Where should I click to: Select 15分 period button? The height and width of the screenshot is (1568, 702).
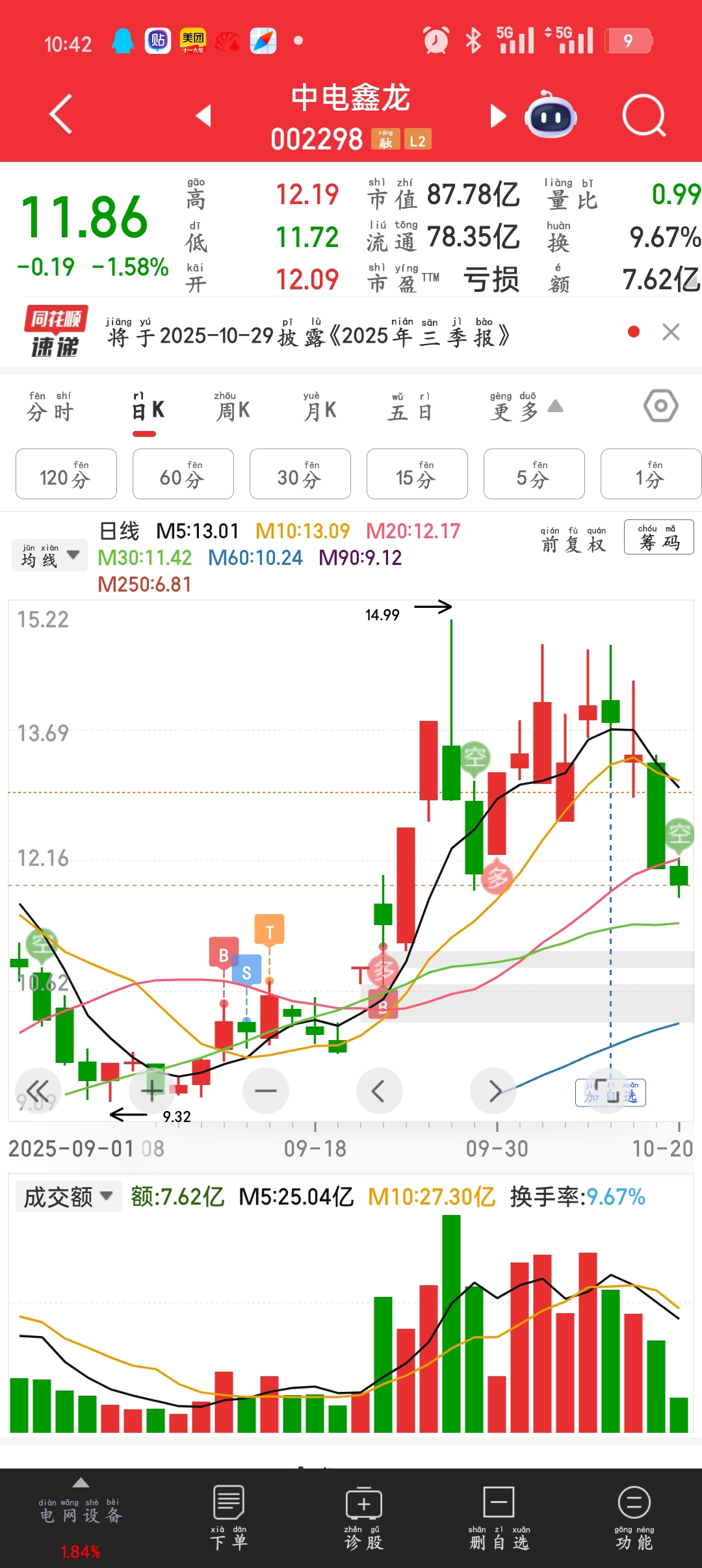(417, 474)
